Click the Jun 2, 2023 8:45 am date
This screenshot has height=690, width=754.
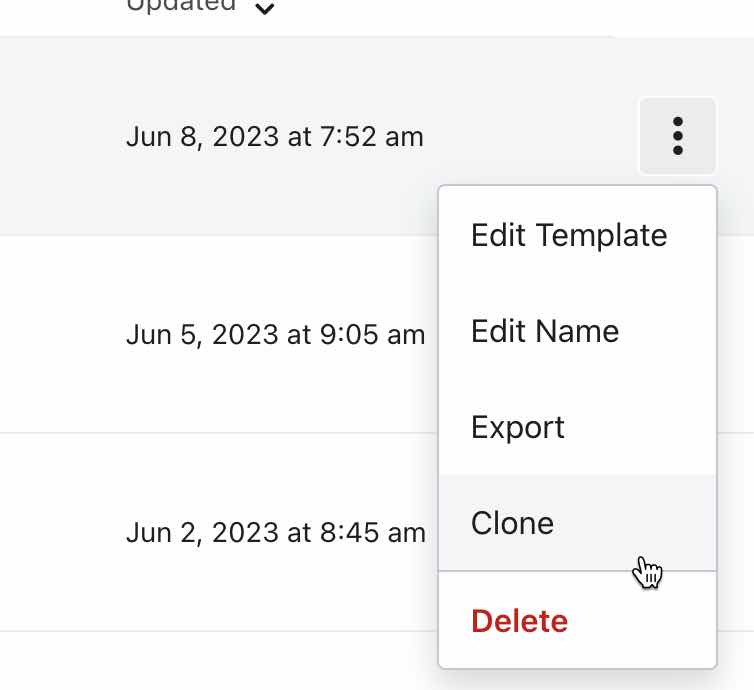click(276, 532)
